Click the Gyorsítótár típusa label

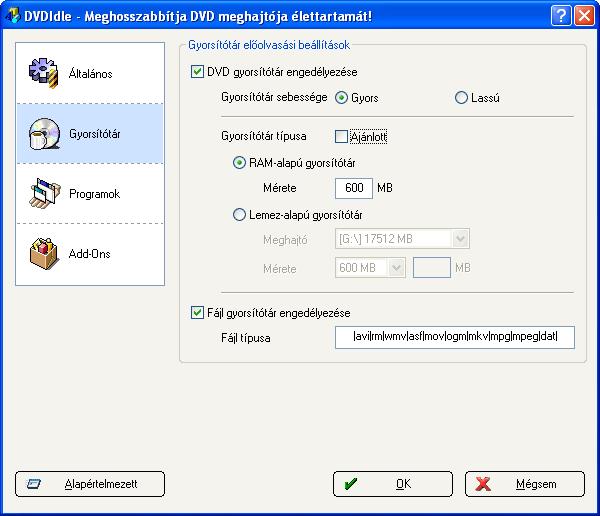tap(264, 136)
